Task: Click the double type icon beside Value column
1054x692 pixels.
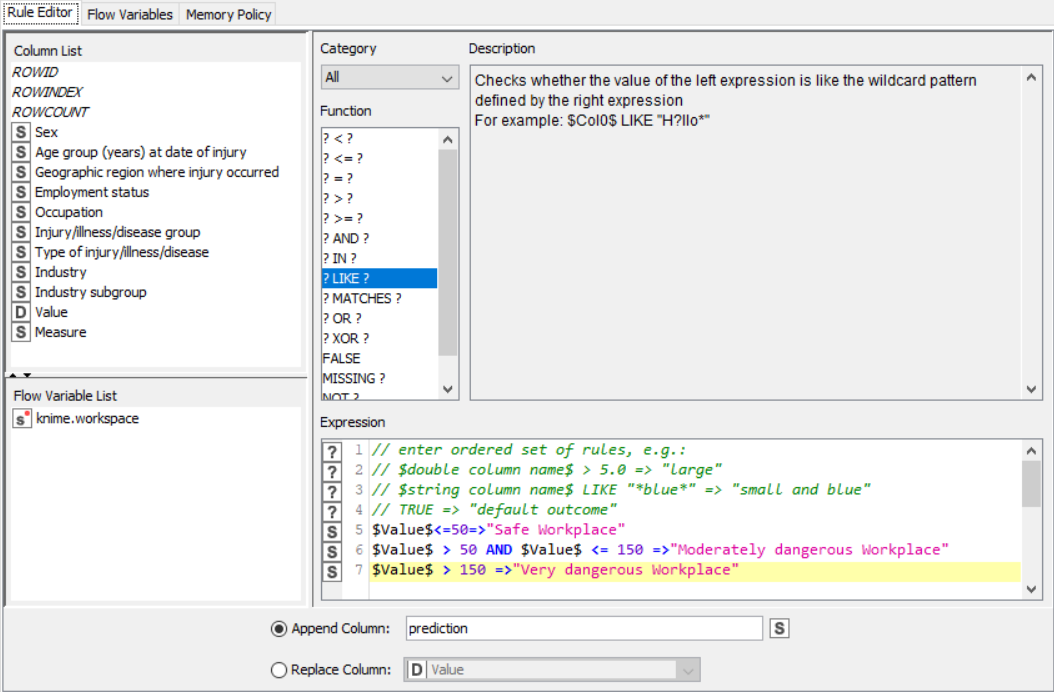Action: pos(21,312)
